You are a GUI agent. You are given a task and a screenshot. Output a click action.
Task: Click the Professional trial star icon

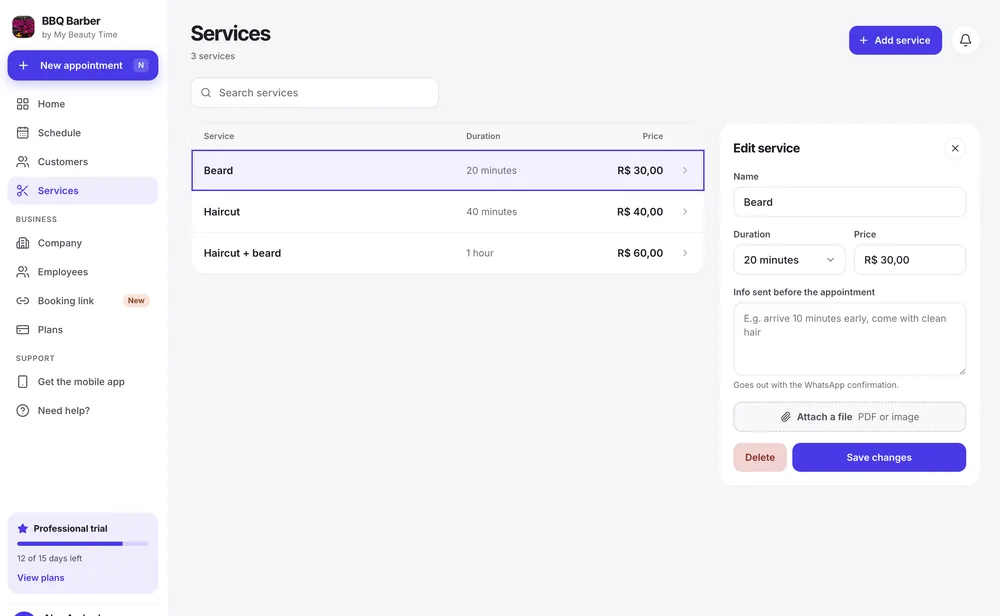(x=23, y=529)
